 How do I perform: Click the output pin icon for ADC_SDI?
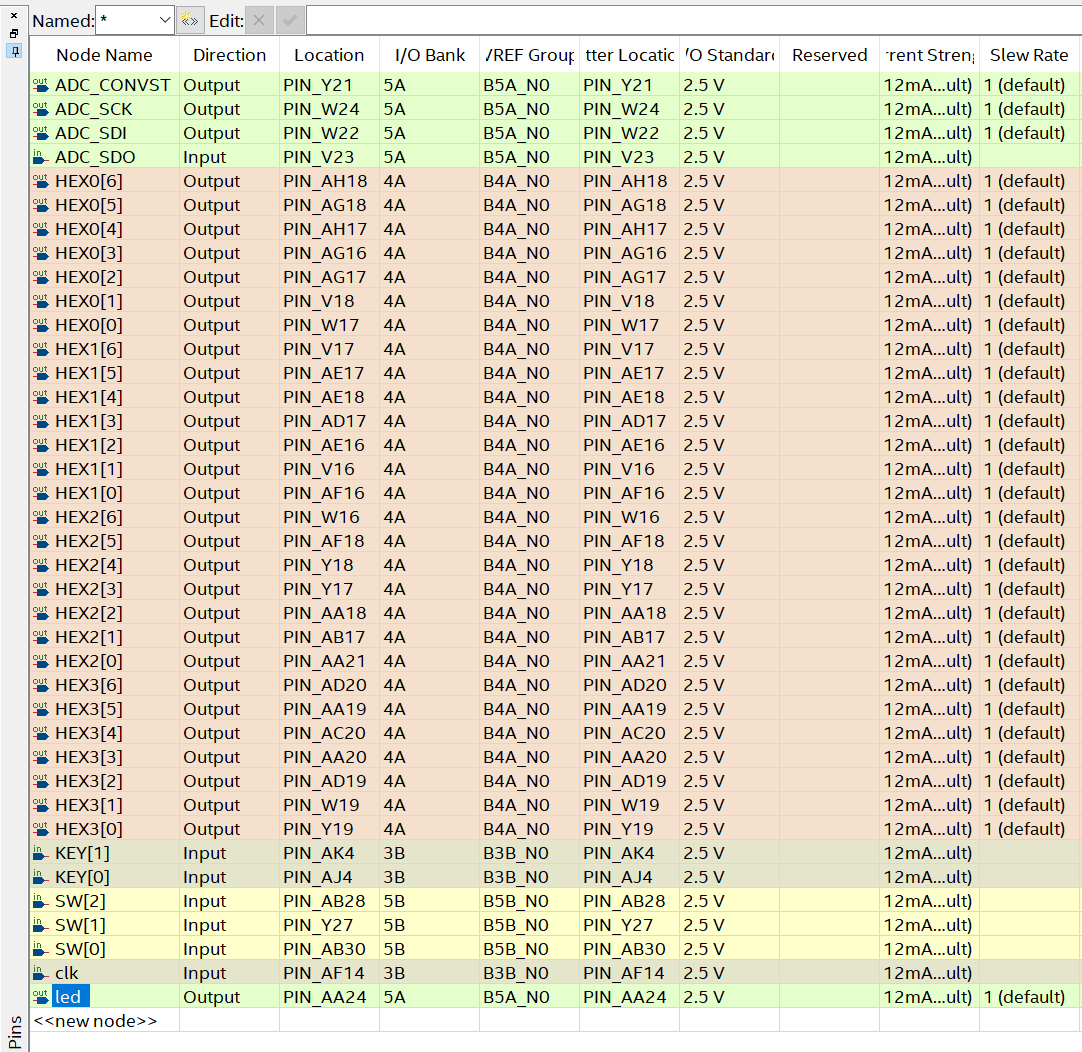tap(41, 133)
